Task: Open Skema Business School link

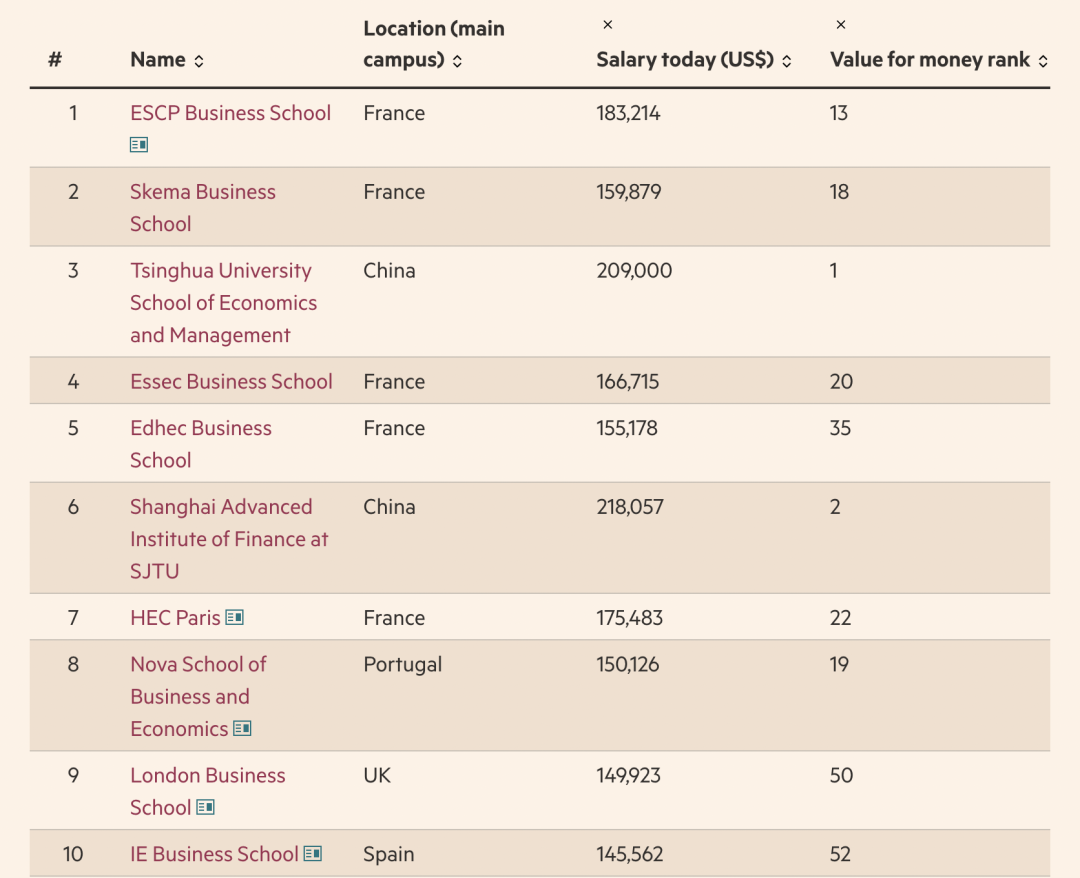Action: [202, 207]
